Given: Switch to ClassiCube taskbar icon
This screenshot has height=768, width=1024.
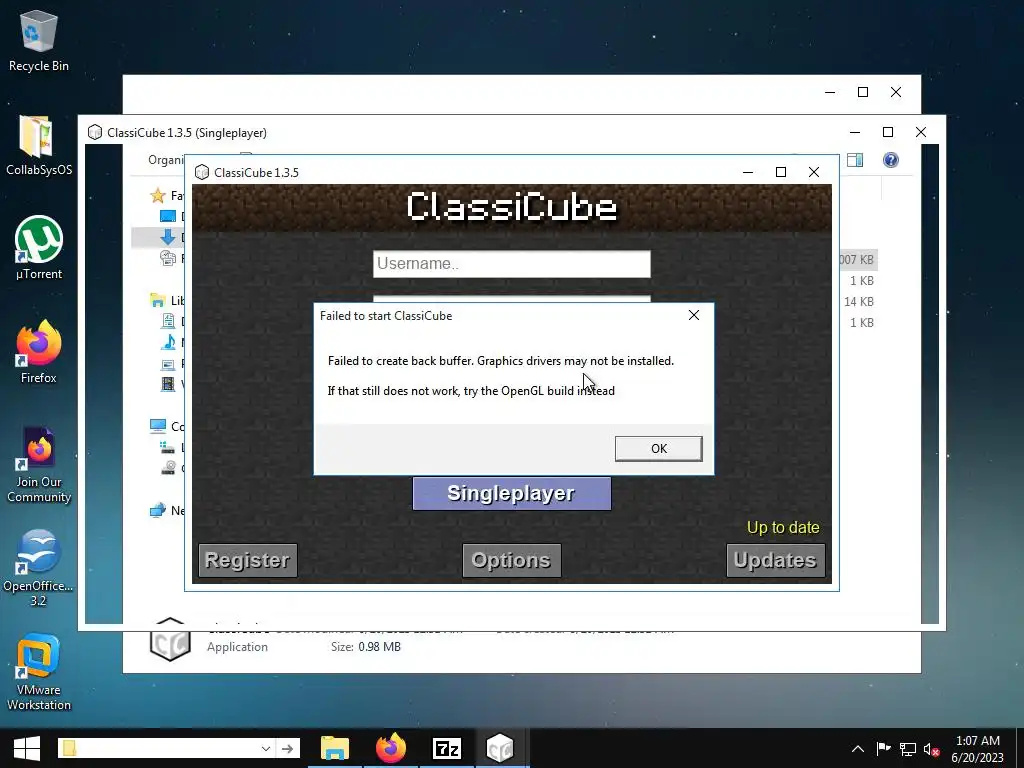Looking at the screenshot, I should 502,748.
